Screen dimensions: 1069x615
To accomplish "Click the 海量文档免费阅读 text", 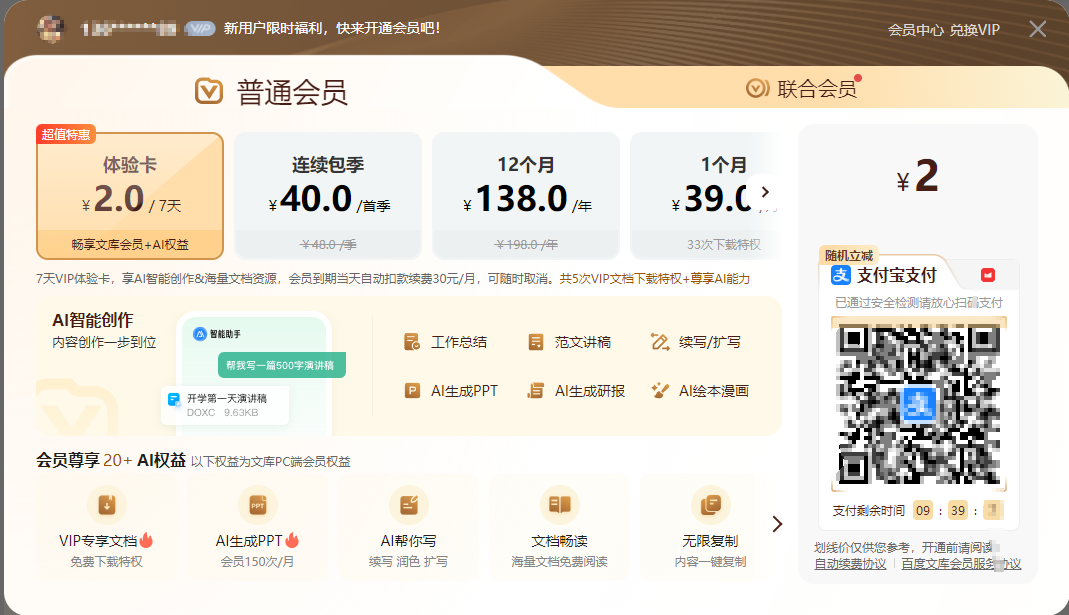I will pyautogui.click(x=560, y=562).
